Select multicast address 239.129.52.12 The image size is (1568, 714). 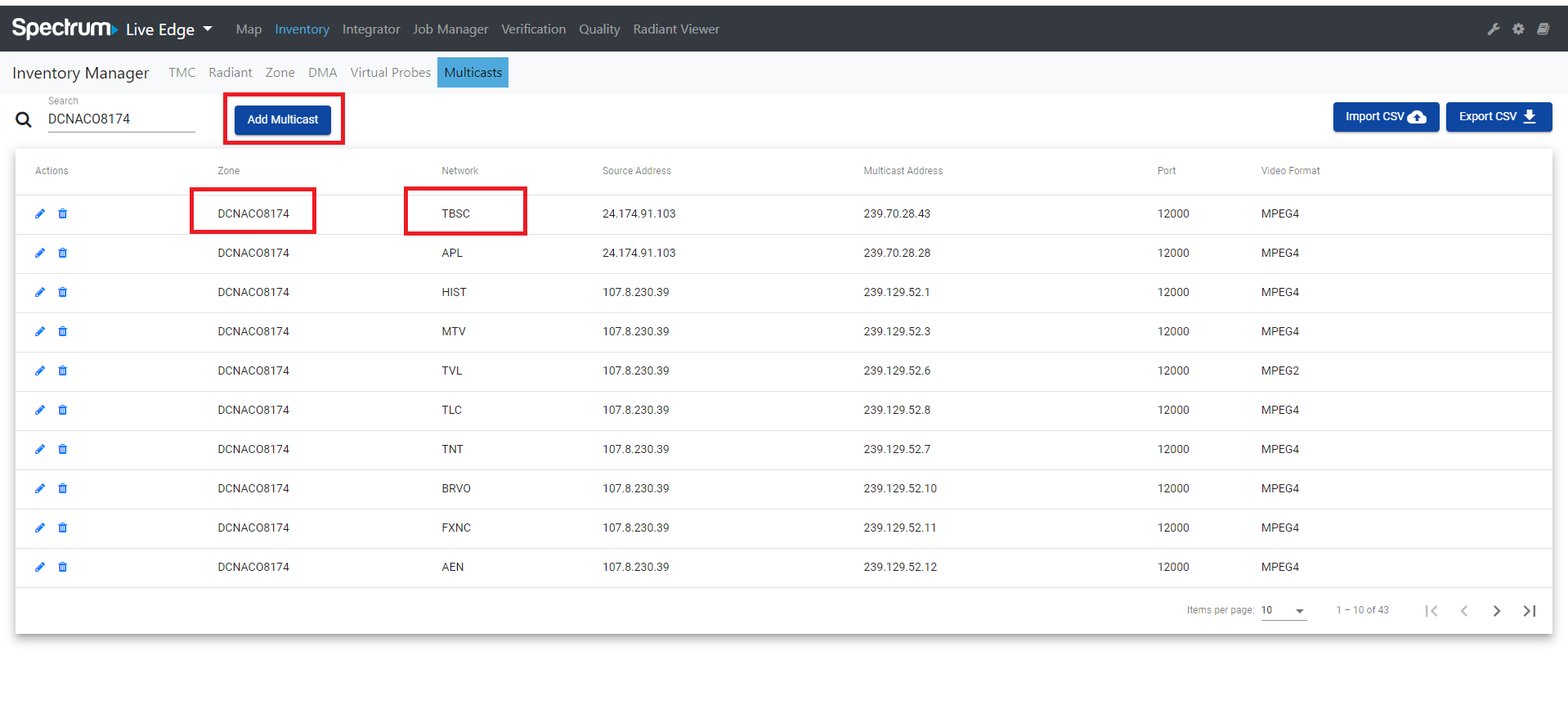[x=900, y=567]
